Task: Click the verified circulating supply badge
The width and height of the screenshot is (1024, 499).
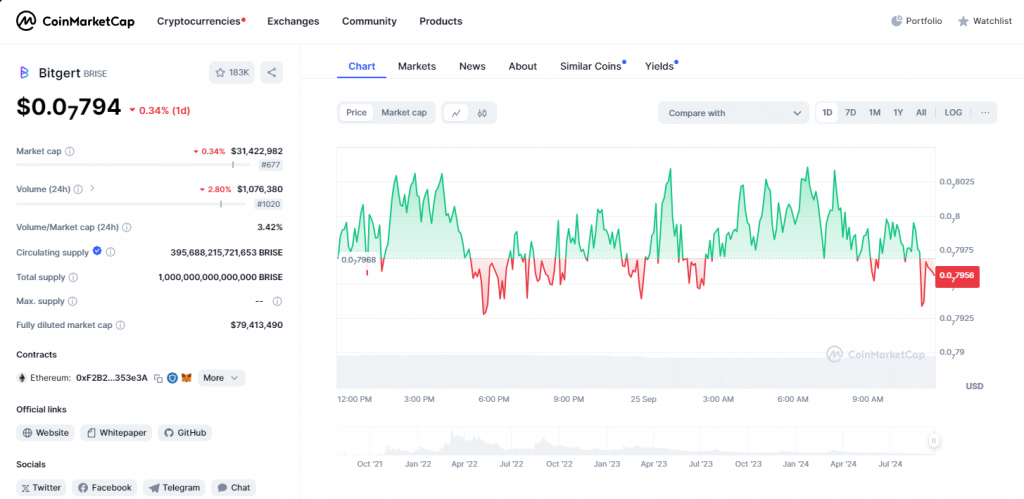Action: (97, 251)
